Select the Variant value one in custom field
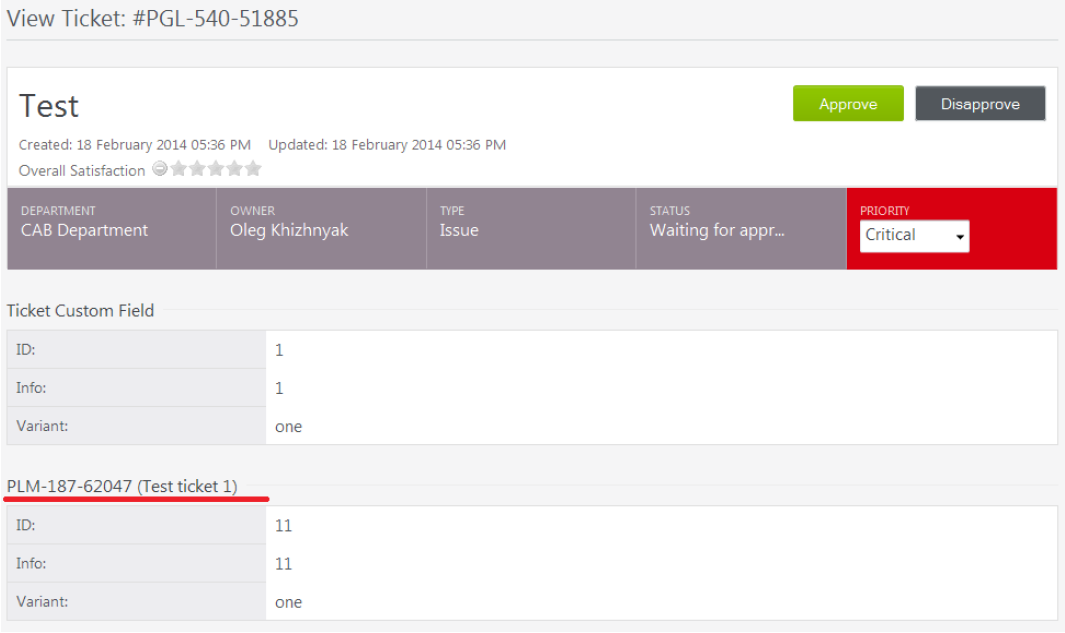This screenshot has width=1065, height=633. (x=289, y=427)
